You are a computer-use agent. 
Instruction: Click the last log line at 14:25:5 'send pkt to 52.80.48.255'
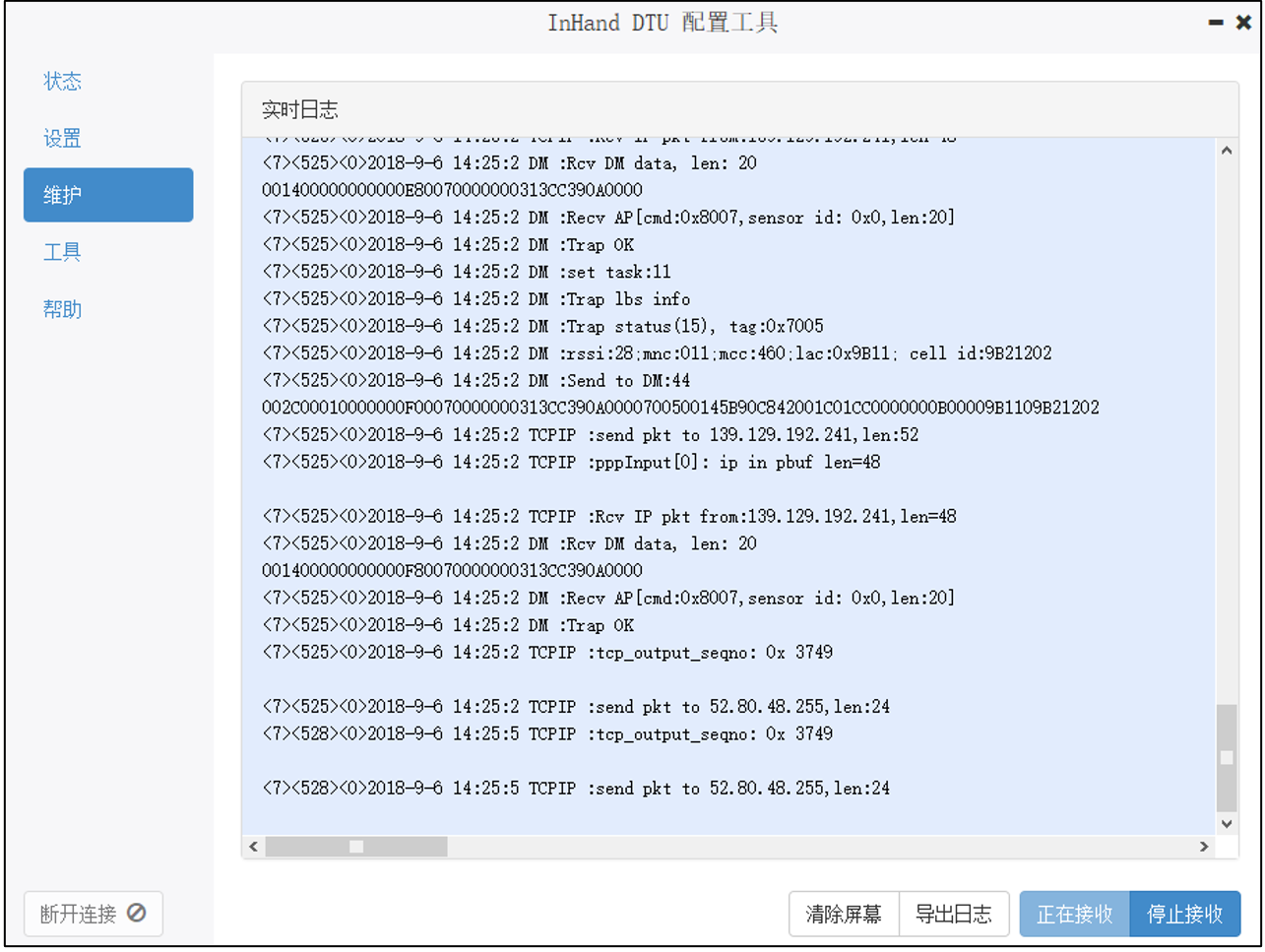point(576,789)
